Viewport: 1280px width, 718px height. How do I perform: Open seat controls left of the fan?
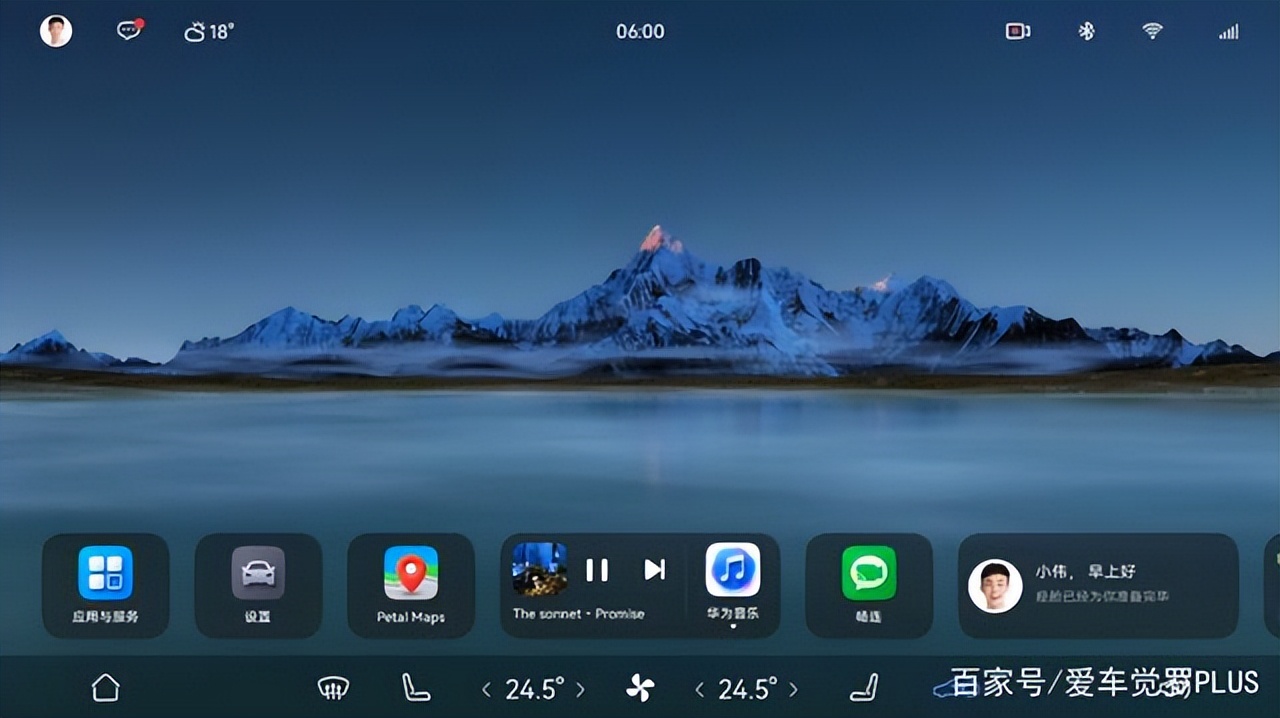click(415, 687)
